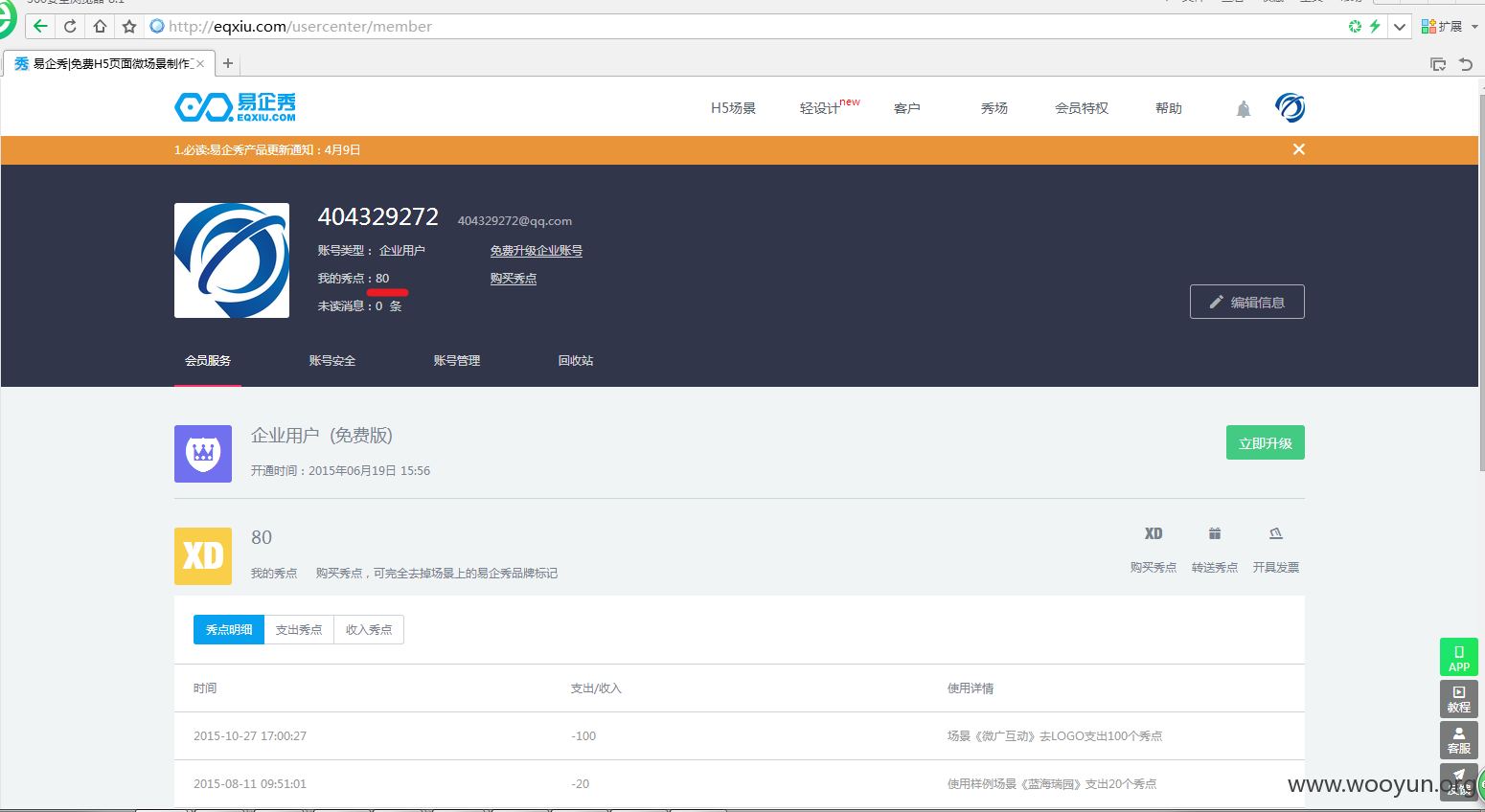
Task: Select 支出秀点 filter tab
Action: pyautogui.click(x=299, y=629)
